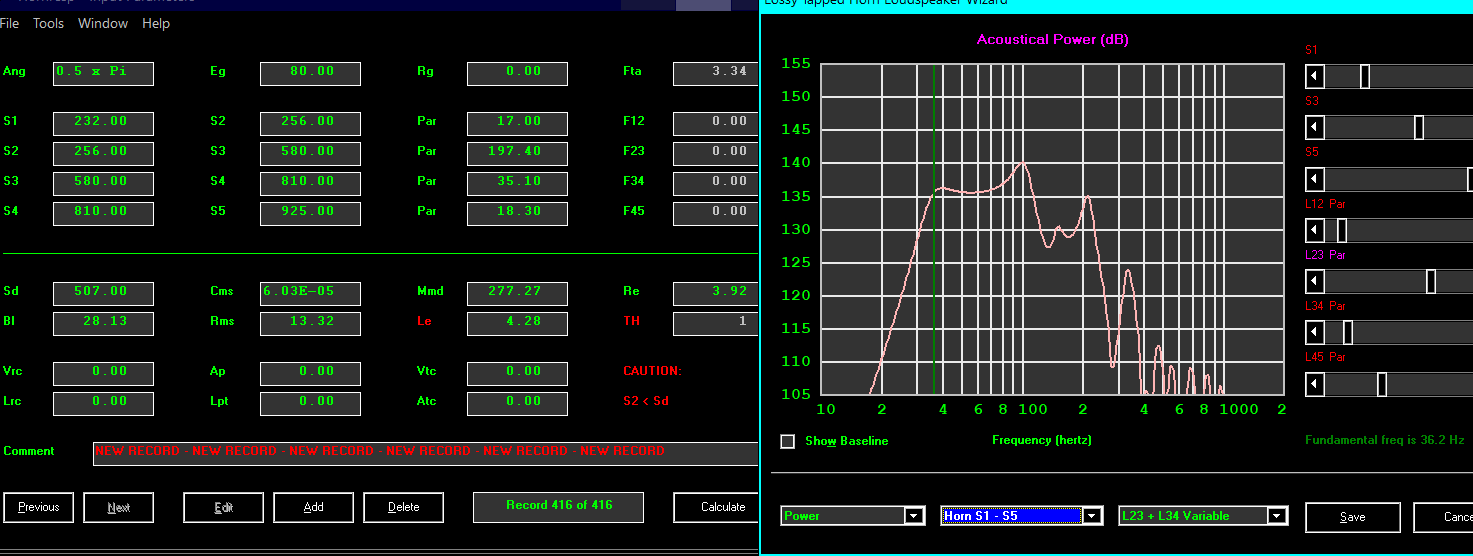Click the Lrc field
The image size is (1473, 556).
click(103, 403)
